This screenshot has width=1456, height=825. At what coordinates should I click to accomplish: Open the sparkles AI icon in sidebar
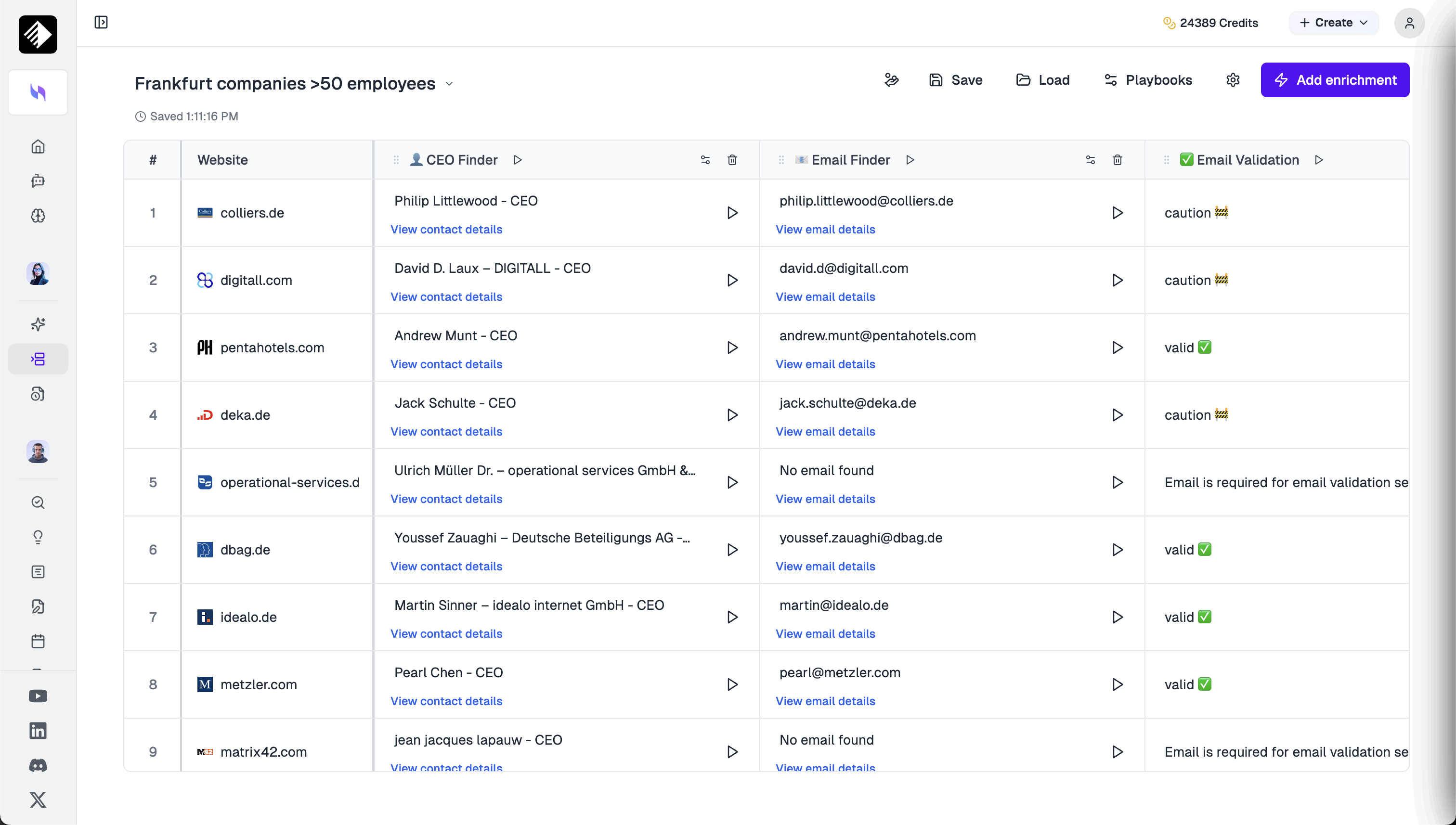[38, 324]
